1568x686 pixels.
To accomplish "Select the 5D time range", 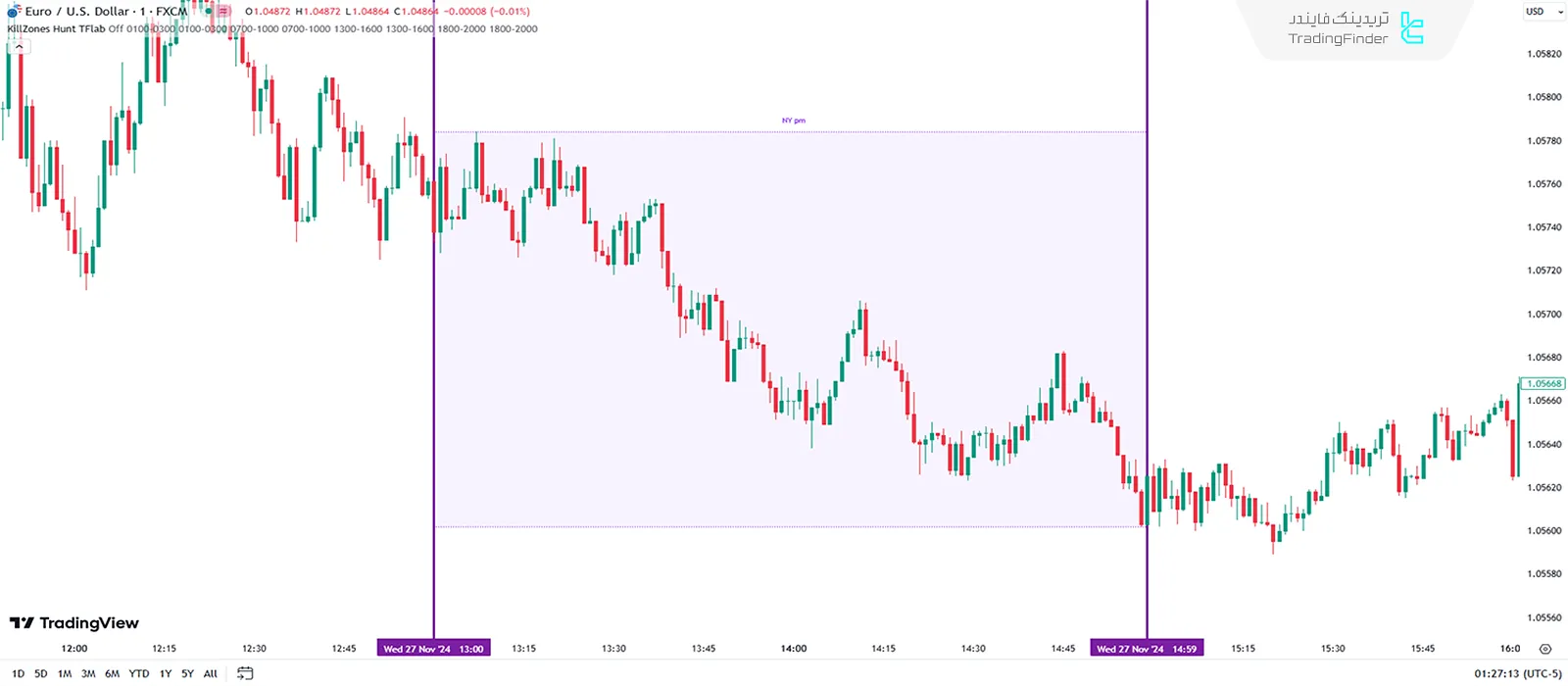I will coord(40,673).
